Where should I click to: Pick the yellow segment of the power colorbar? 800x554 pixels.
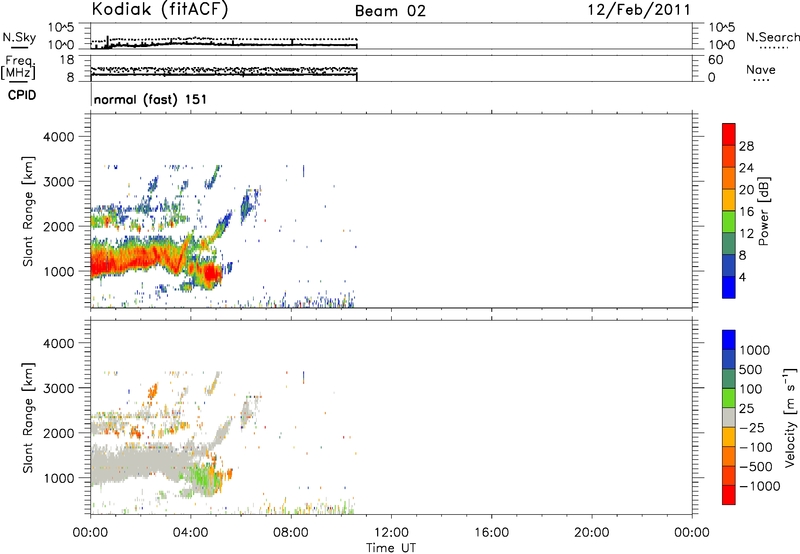(x=729, y=200)
